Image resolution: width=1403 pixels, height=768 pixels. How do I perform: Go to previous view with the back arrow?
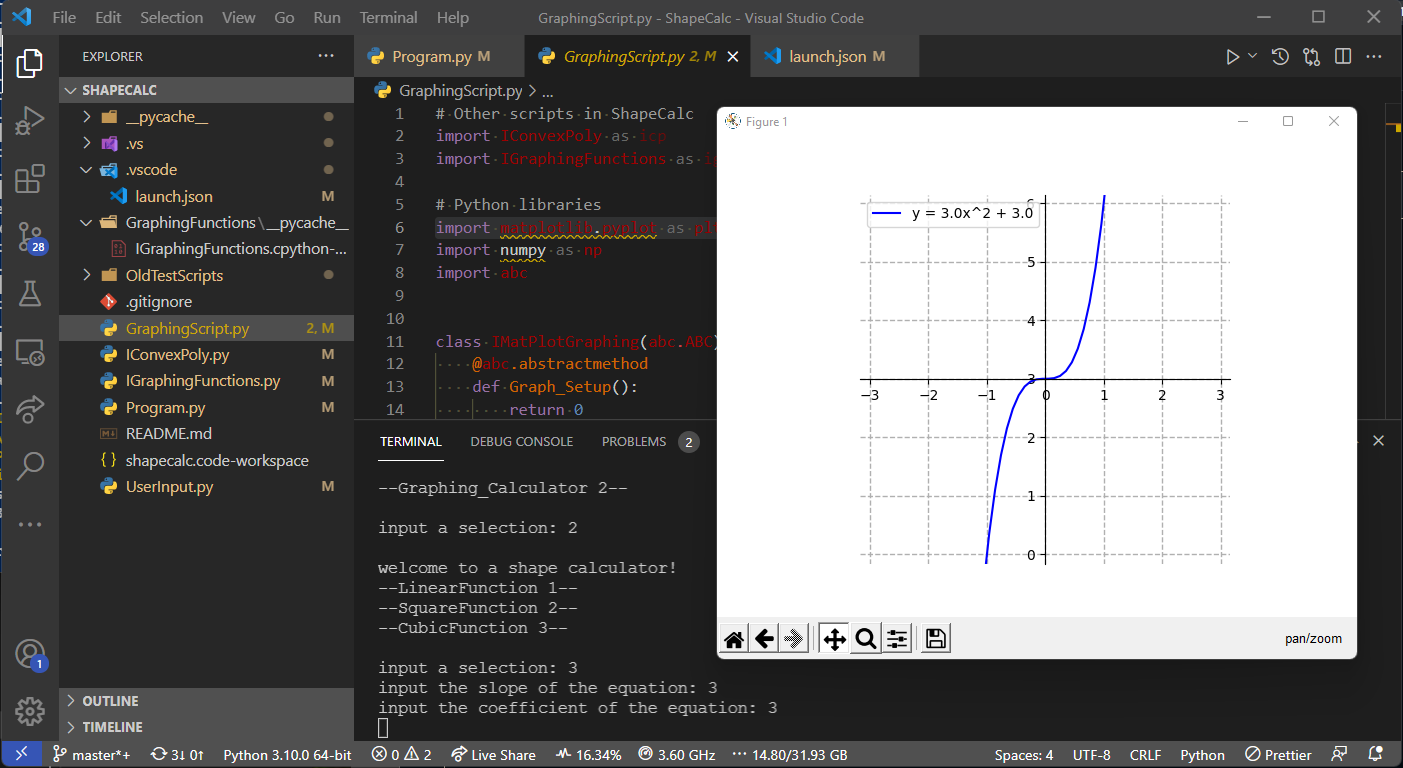click(764, 638)
